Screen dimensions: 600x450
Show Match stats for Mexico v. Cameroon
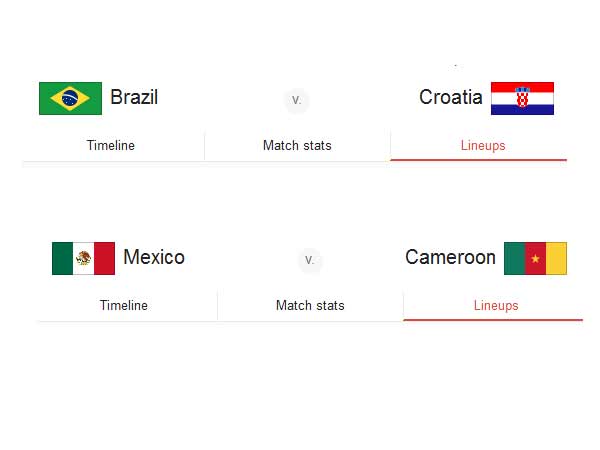click(x=310, y=306)
